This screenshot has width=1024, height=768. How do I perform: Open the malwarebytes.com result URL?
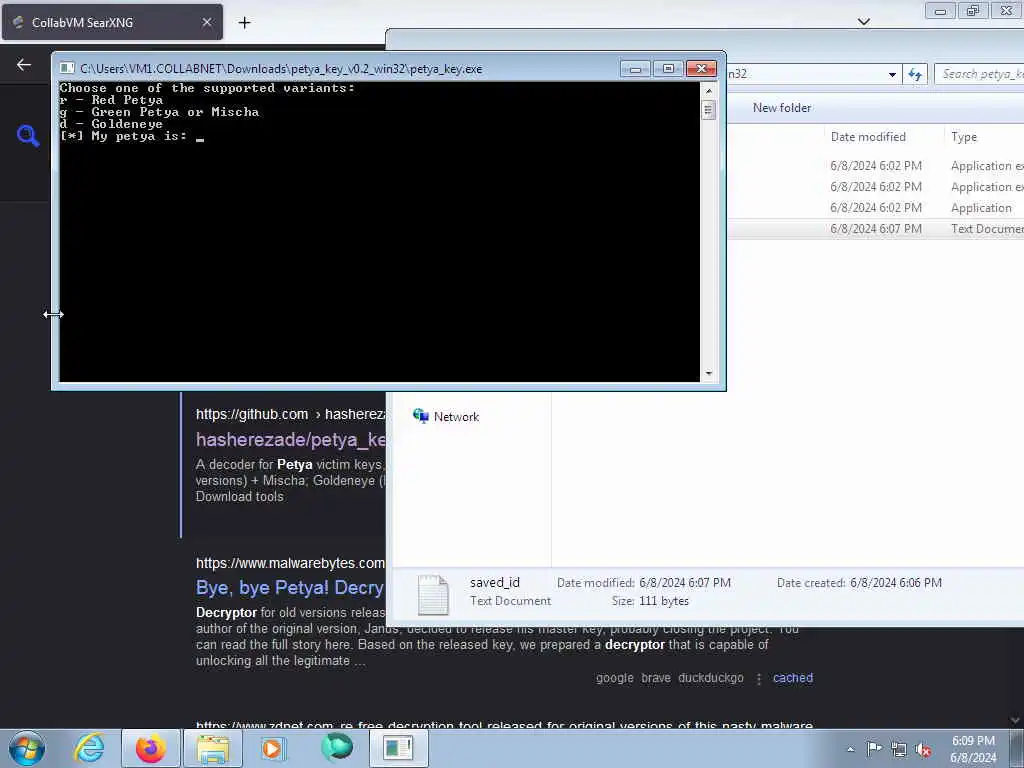290,563
